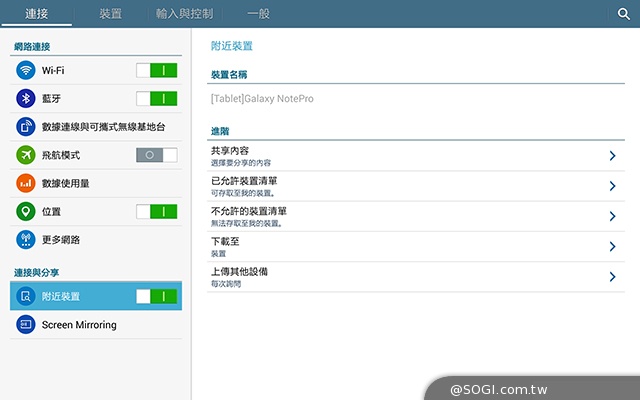Disable the nearby devices (附近裝置) switch
Viewport: 640px width, 400px height.
pos(157,296)
